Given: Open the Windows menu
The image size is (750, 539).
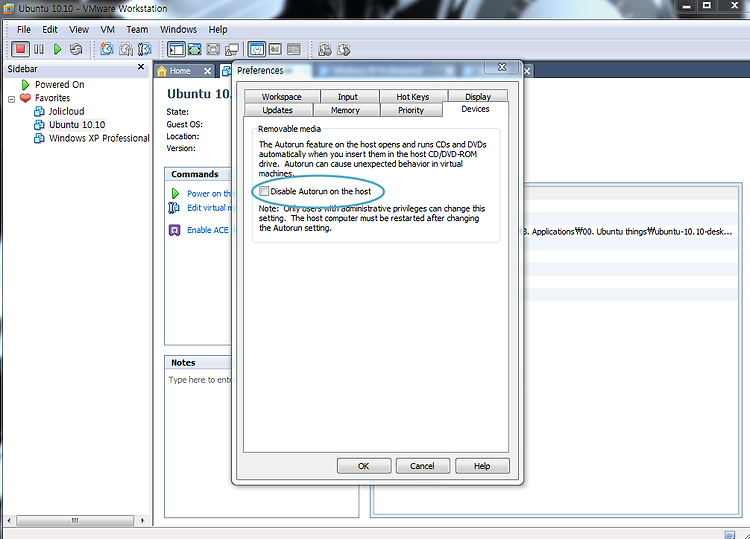Looking at the screenshot, I should tap(178, 30).
